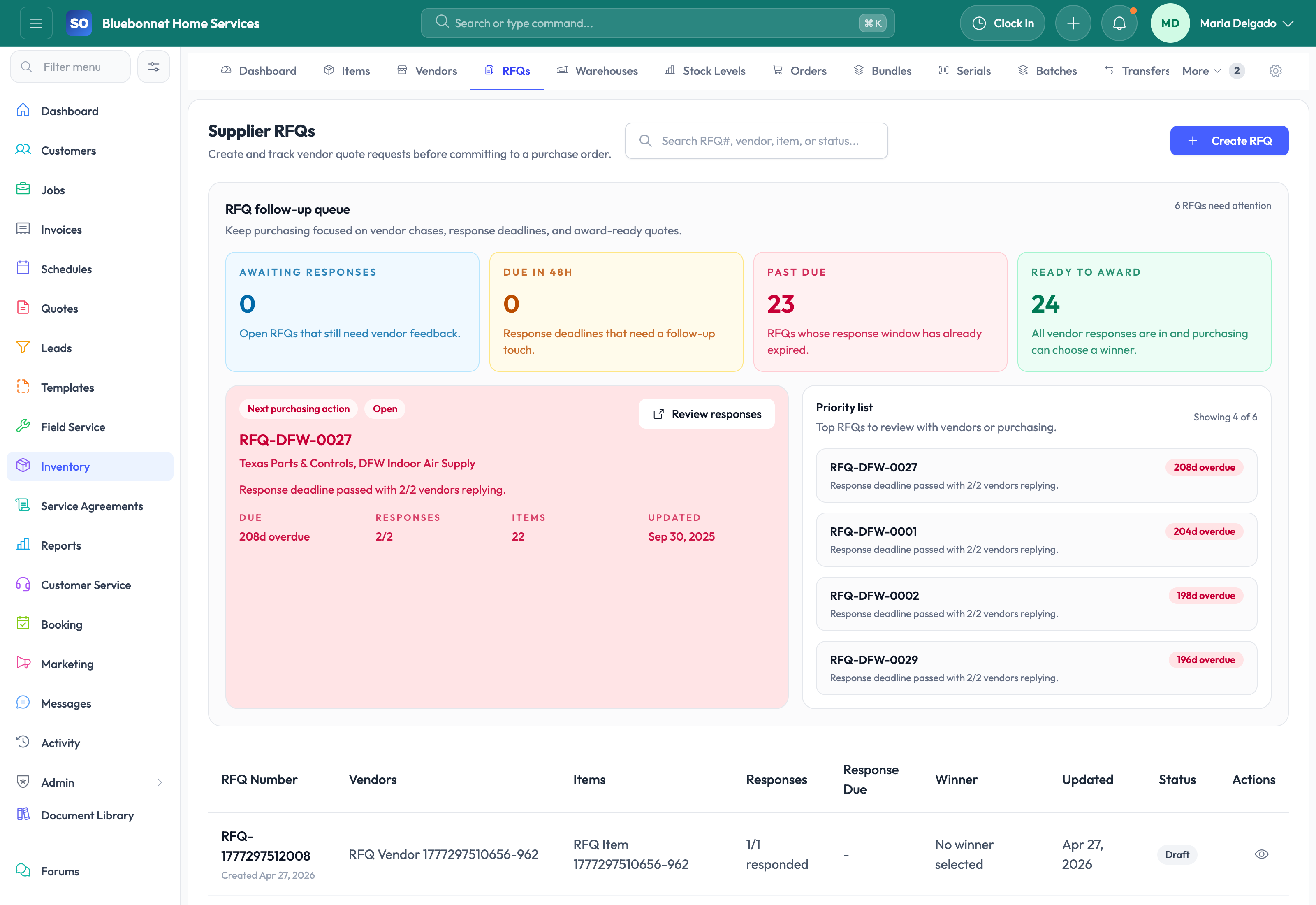Click the Response Due column header
This screenshot has width=1316, height=905.
[x=871, y=780]
